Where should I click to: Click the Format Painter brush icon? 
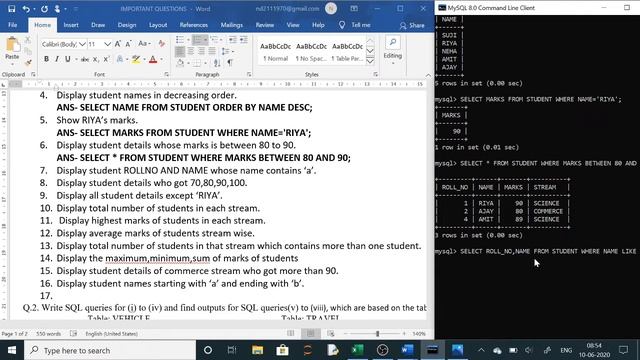[x=28, y=63]
